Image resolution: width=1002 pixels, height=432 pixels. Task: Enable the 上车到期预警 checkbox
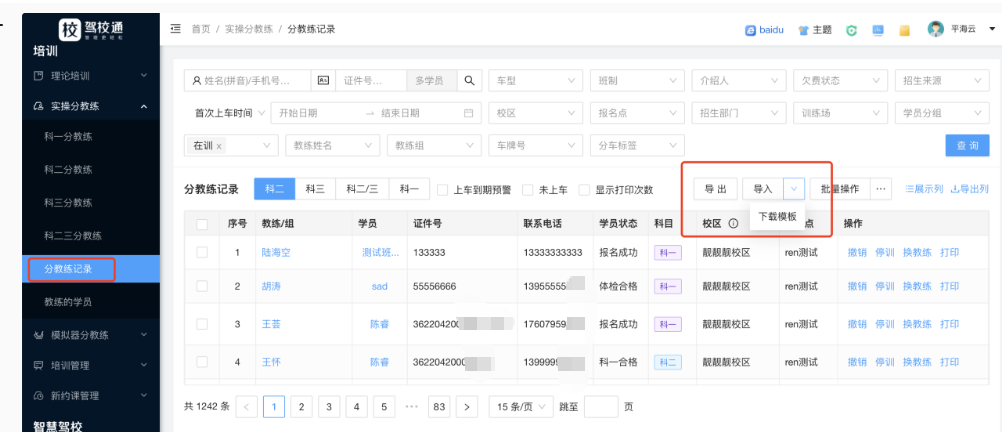443,189
